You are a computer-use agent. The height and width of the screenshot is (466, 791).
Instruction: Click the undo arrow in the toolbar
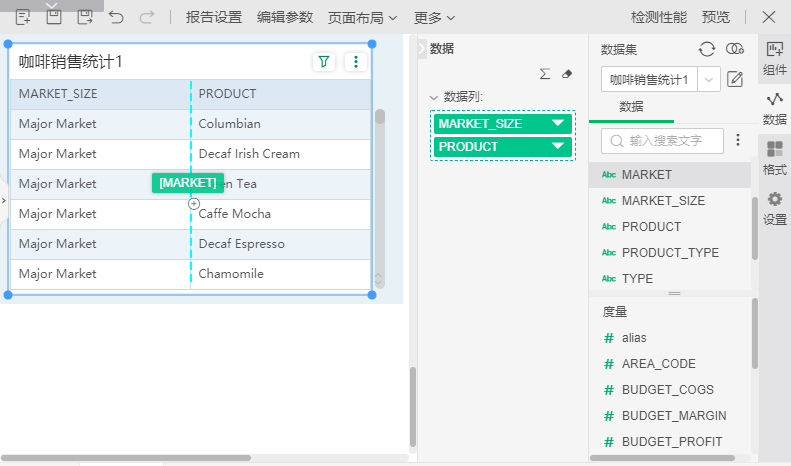(x=116, y=17)
